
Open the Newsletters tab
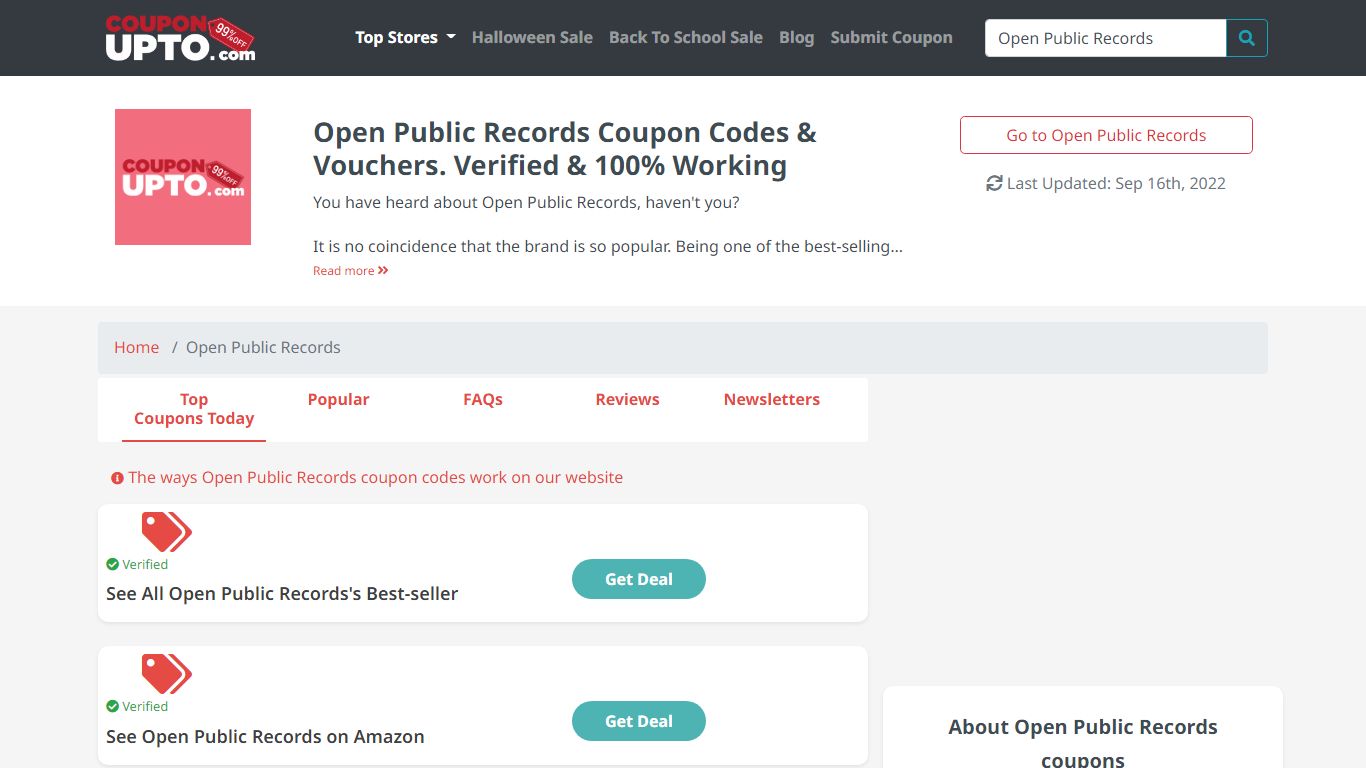click(x=772, y=399)
